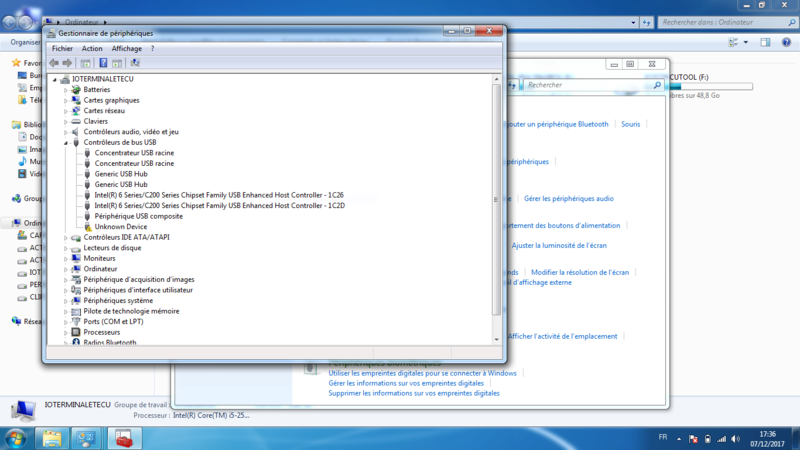Viewport: 800px width, 450px height.
Task: Expand Contrôleurs IDE ATA/ATAPI node
Action: [66, 238]
